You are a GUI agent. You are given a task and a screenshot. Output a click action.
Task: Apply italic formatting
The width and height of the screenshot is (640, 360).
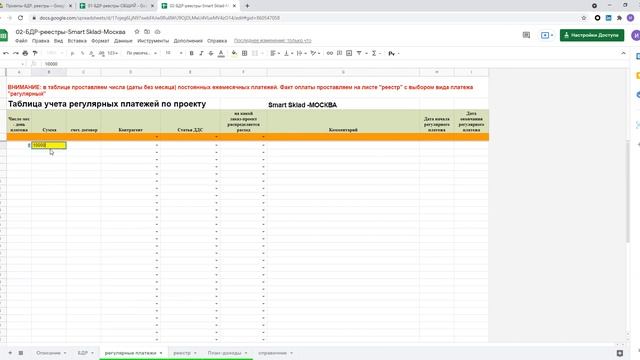(x=201, y=53)
